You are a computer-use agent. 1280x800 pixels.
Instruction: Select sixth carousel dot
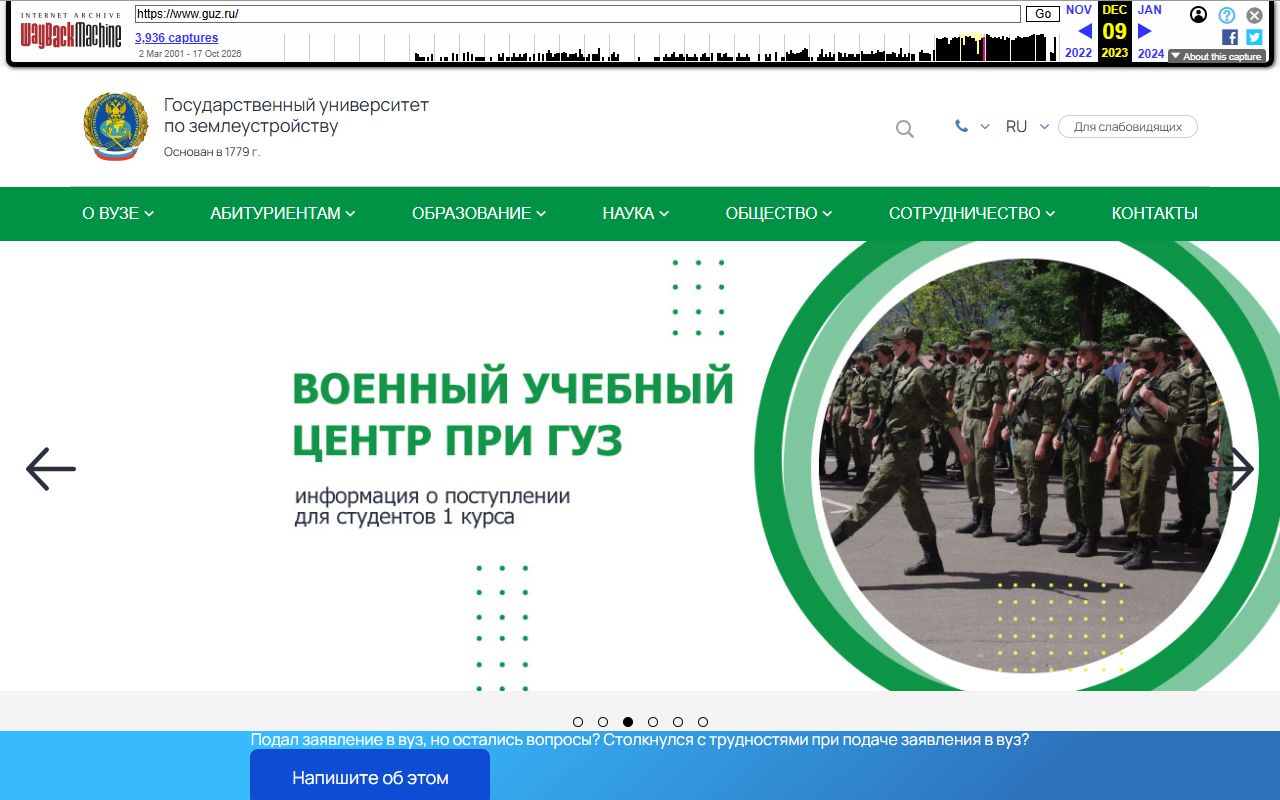[x=703, y=722]
